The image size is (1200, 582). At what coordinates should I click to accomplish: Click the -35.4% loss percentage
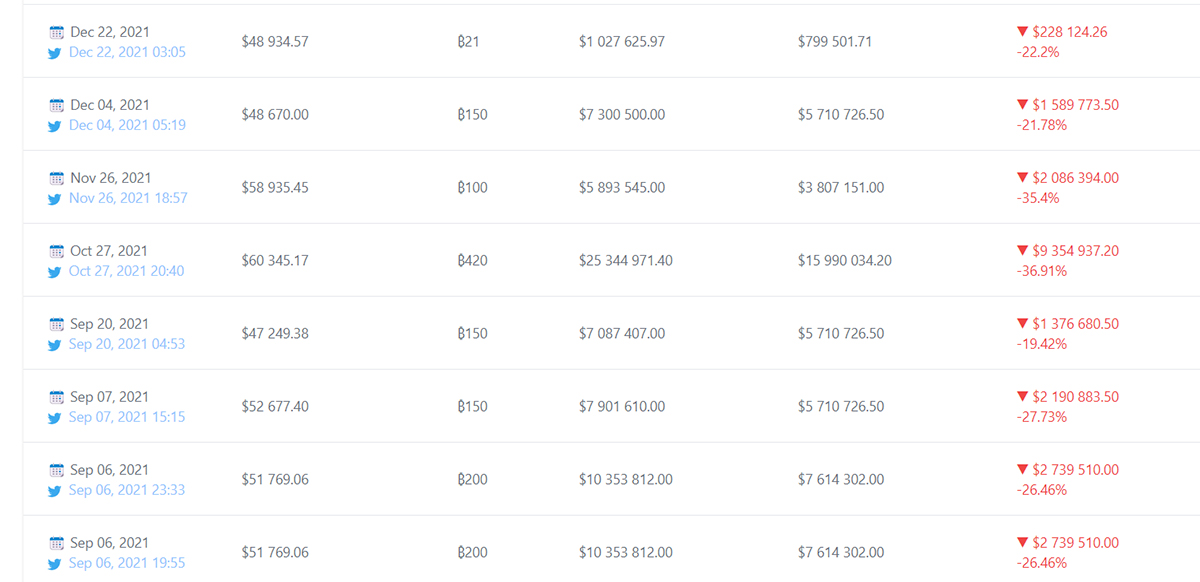coord(1037,198)
